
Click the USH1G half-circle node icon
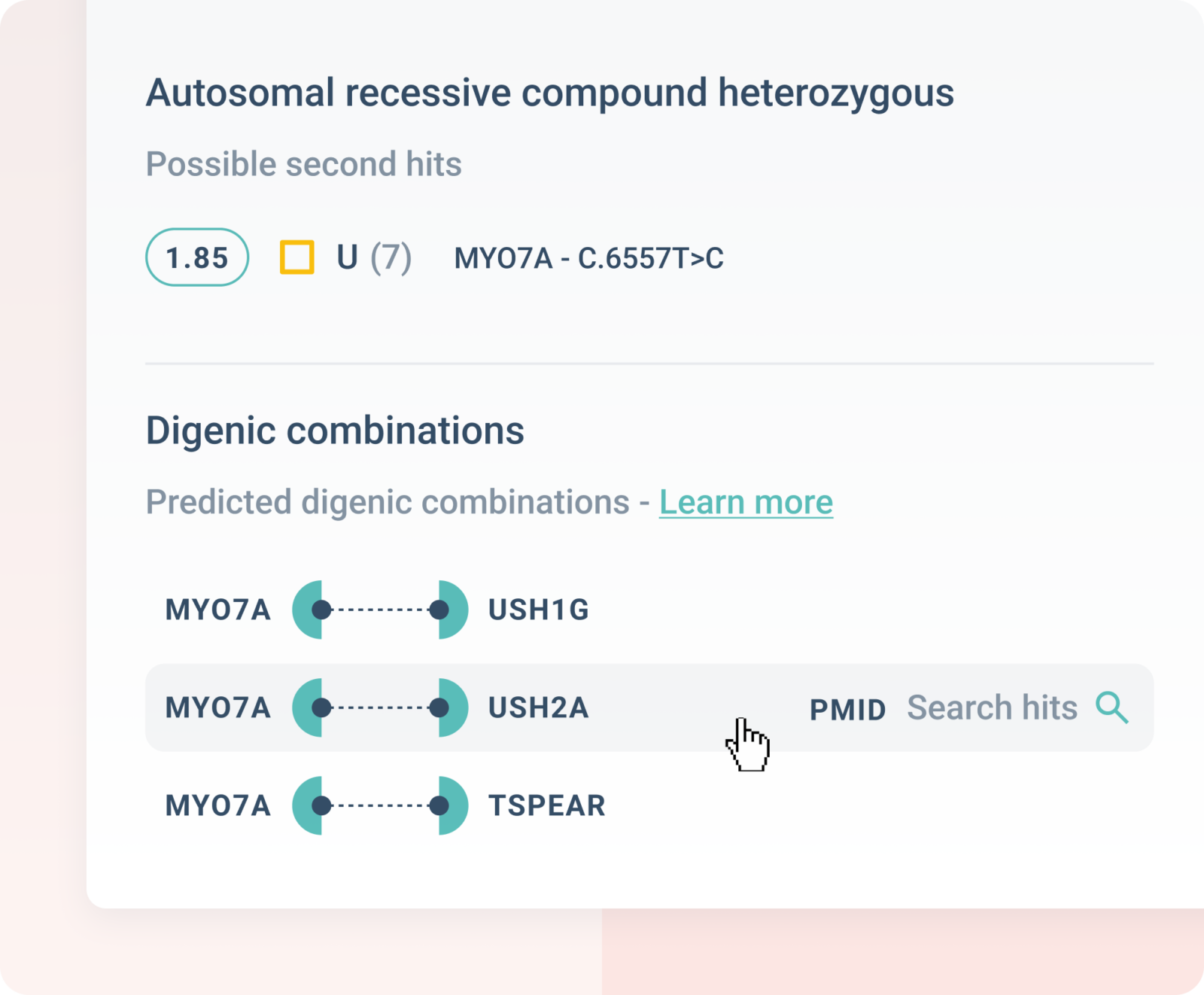point(454,610)
